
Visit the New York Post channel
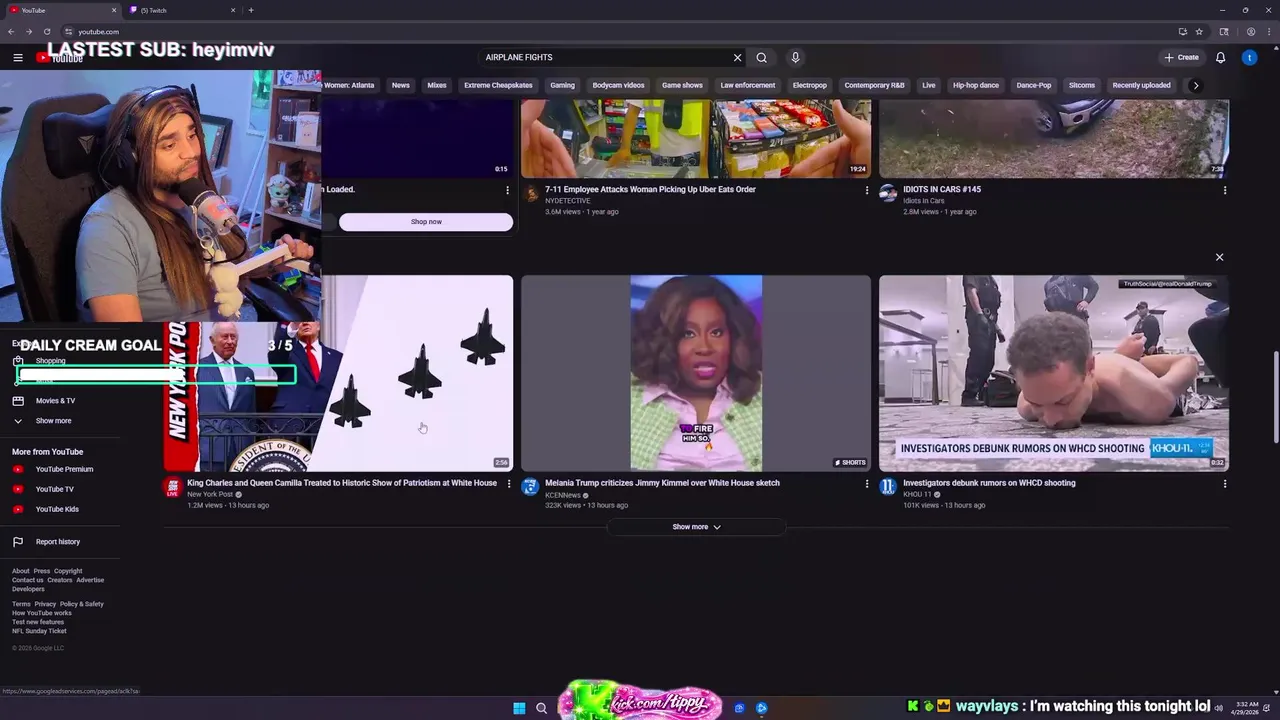(x=210, y=494)
